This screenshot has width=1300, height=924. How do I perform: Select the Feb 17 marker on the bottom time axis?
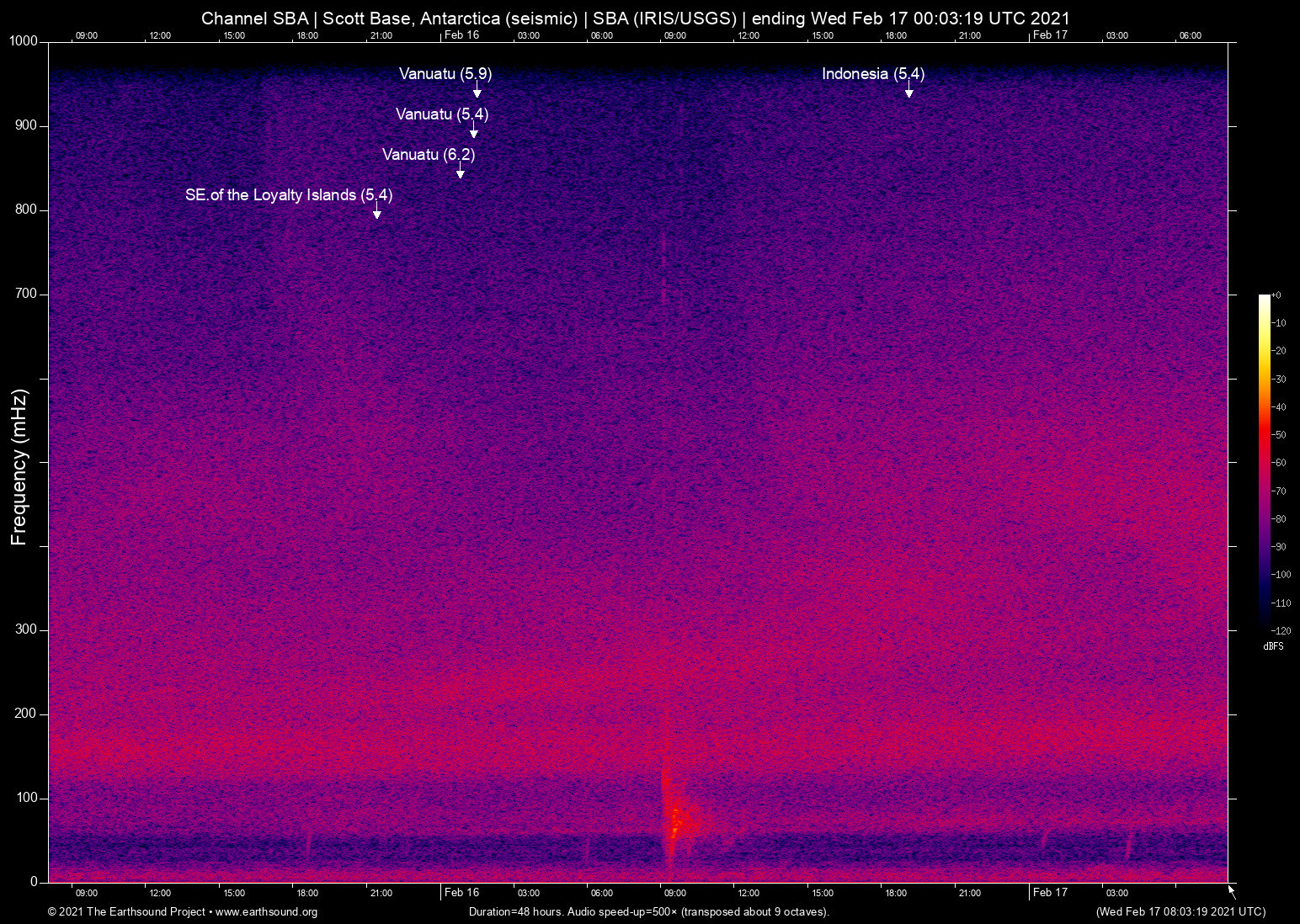click(x=1050, y=893)
